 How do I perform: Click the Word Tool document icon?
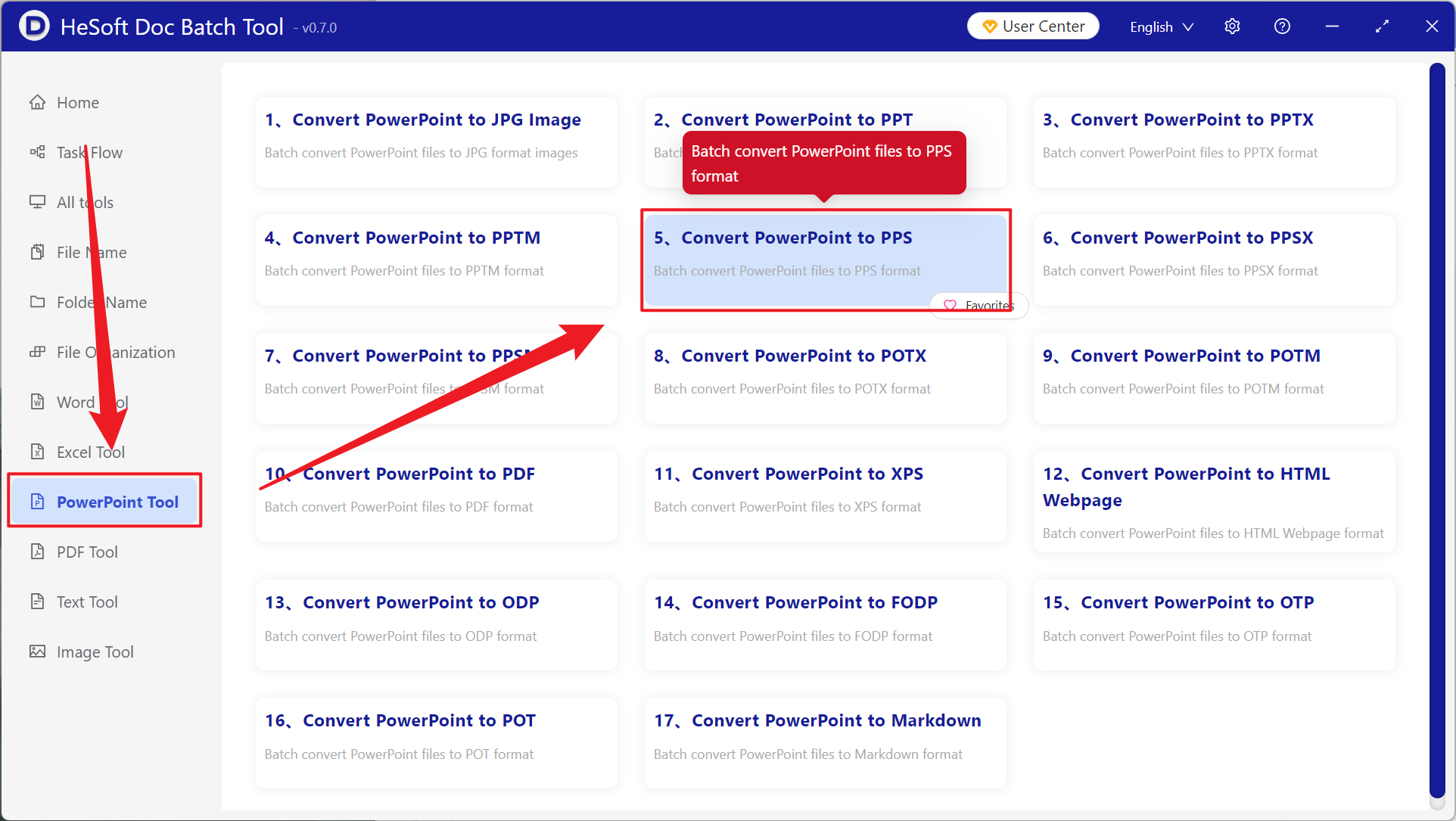pyautogui.click(x=37, y=402)
